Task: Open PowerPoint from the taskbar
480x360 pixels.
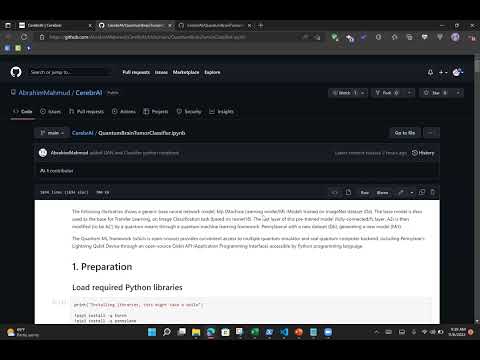Action: pyautogui.click(x=299, y=332)
